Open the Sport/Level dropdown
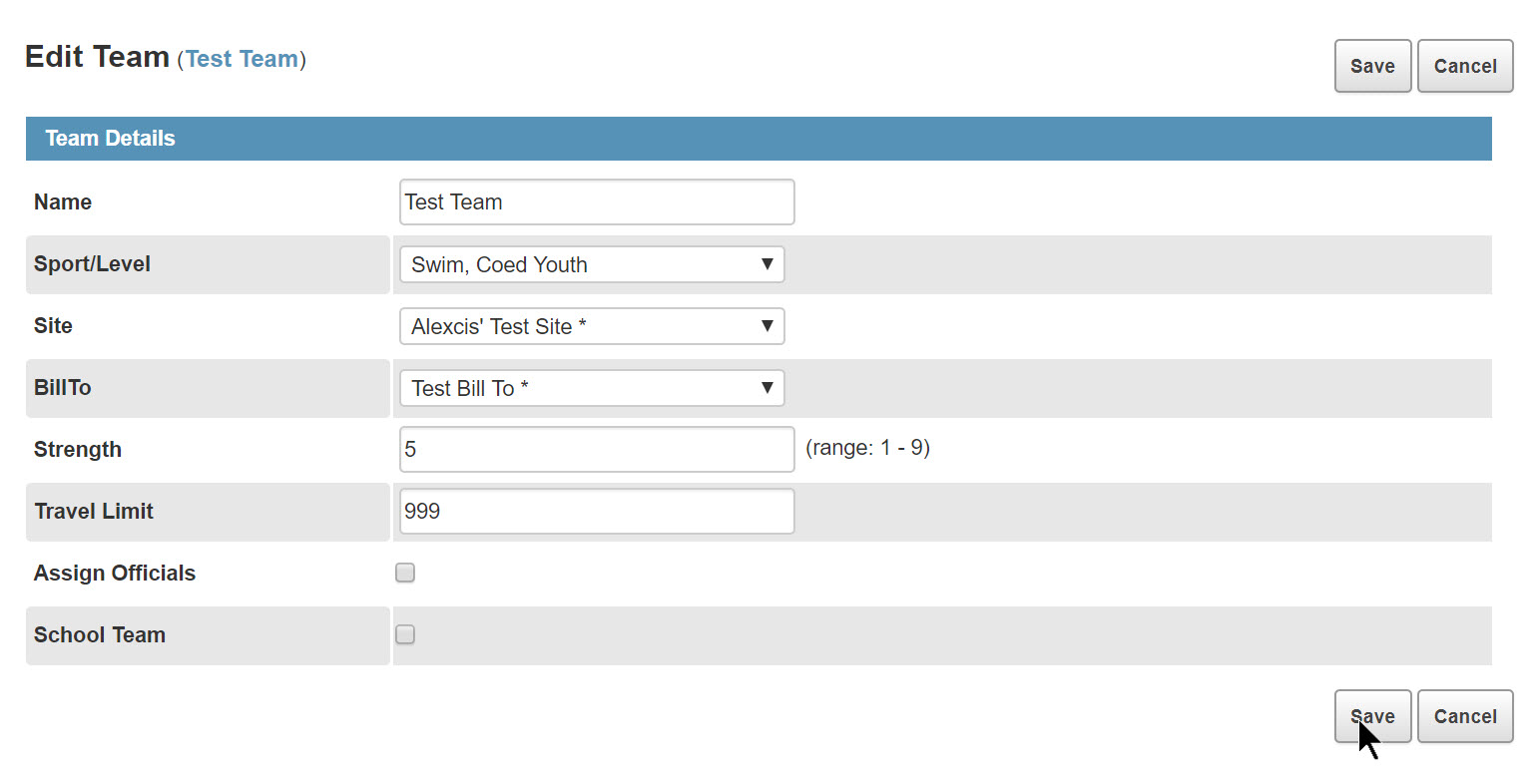 point(591,265)
